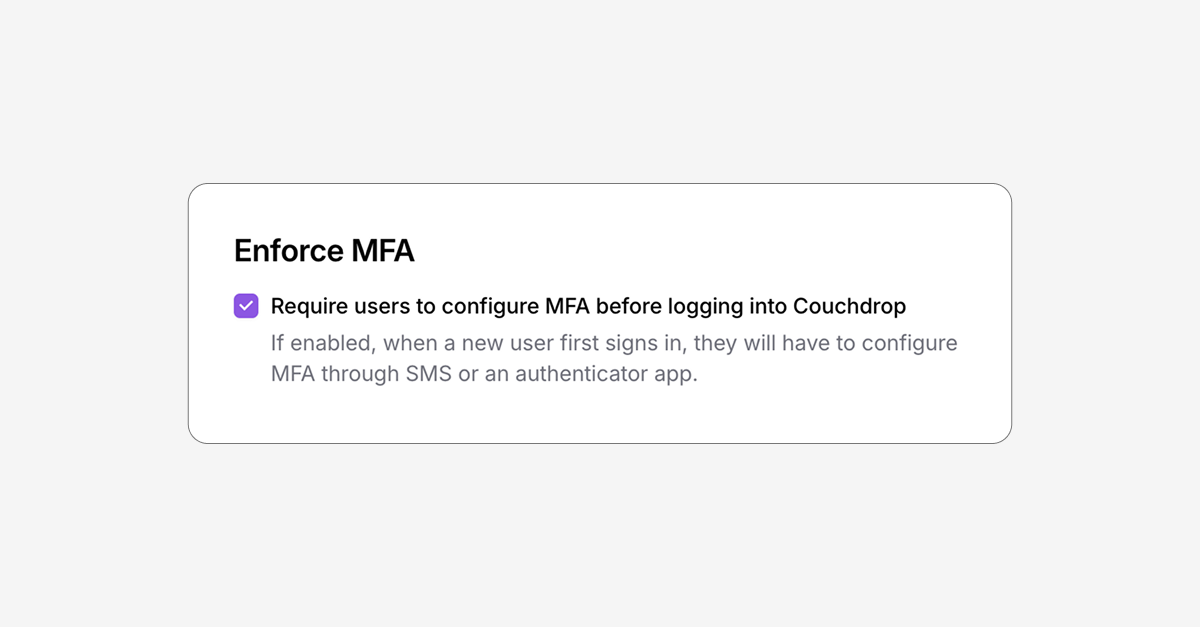The image size is (1200, 627).
Task: Select the Require users to configure MFA label
Action: [x=586, y=306]
